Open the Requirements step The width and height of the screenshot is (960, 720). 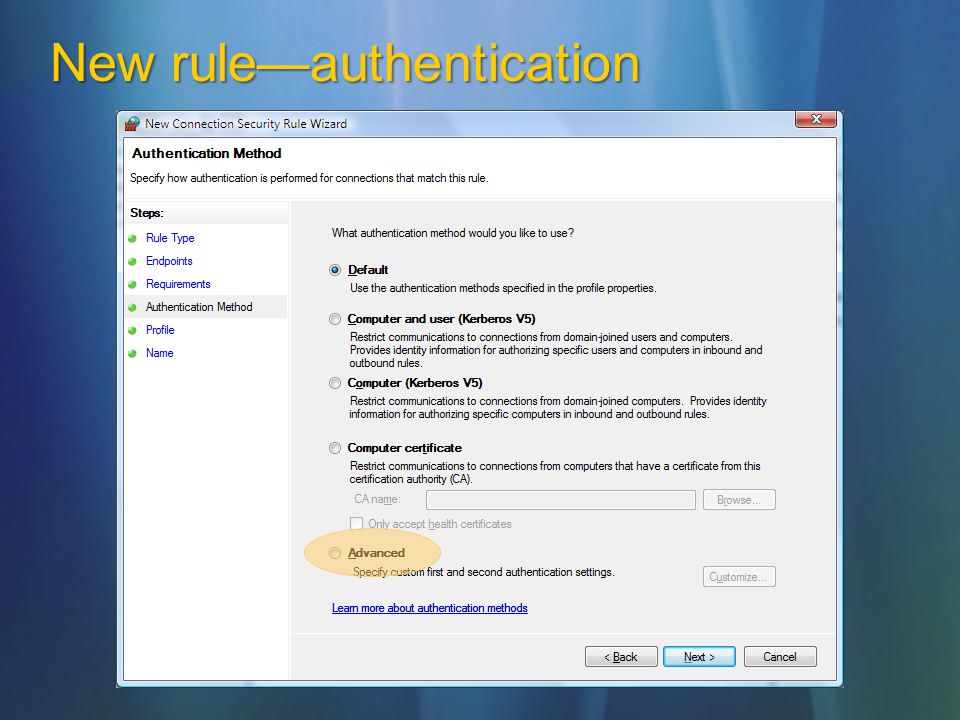click(178, 284)
